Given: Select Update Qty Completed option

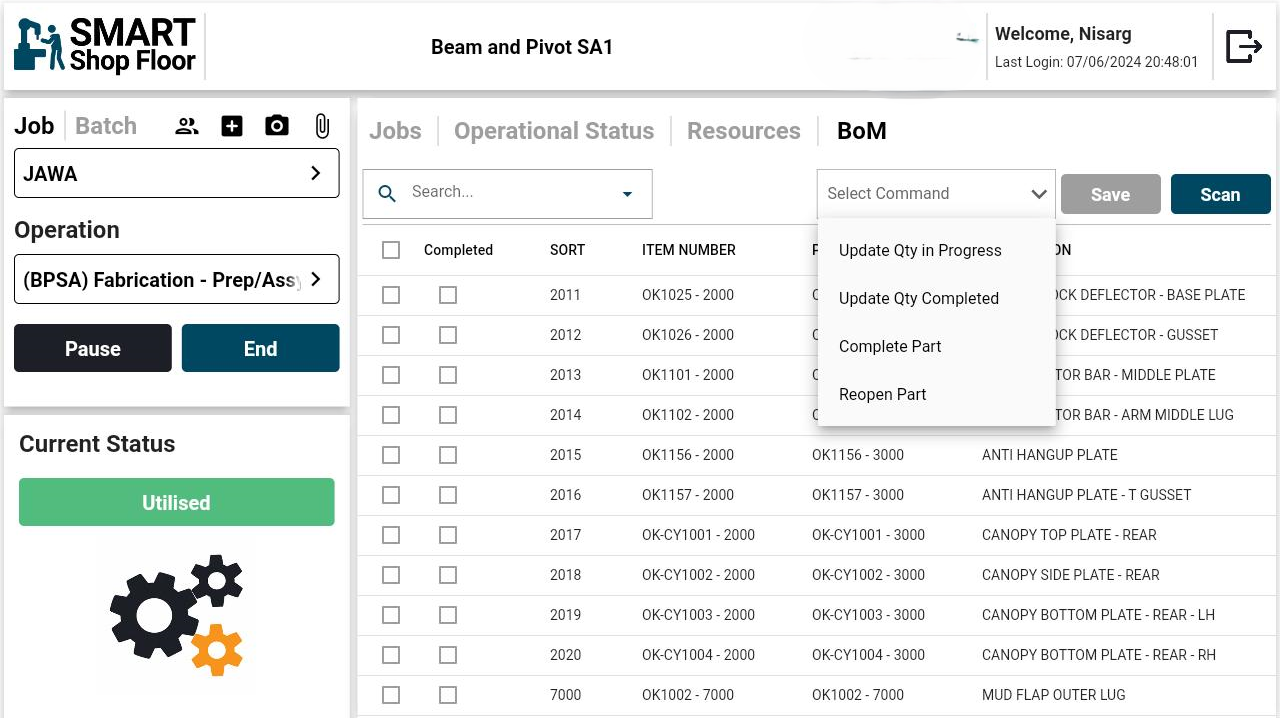Looking at the screenshot, I should 918,298.
